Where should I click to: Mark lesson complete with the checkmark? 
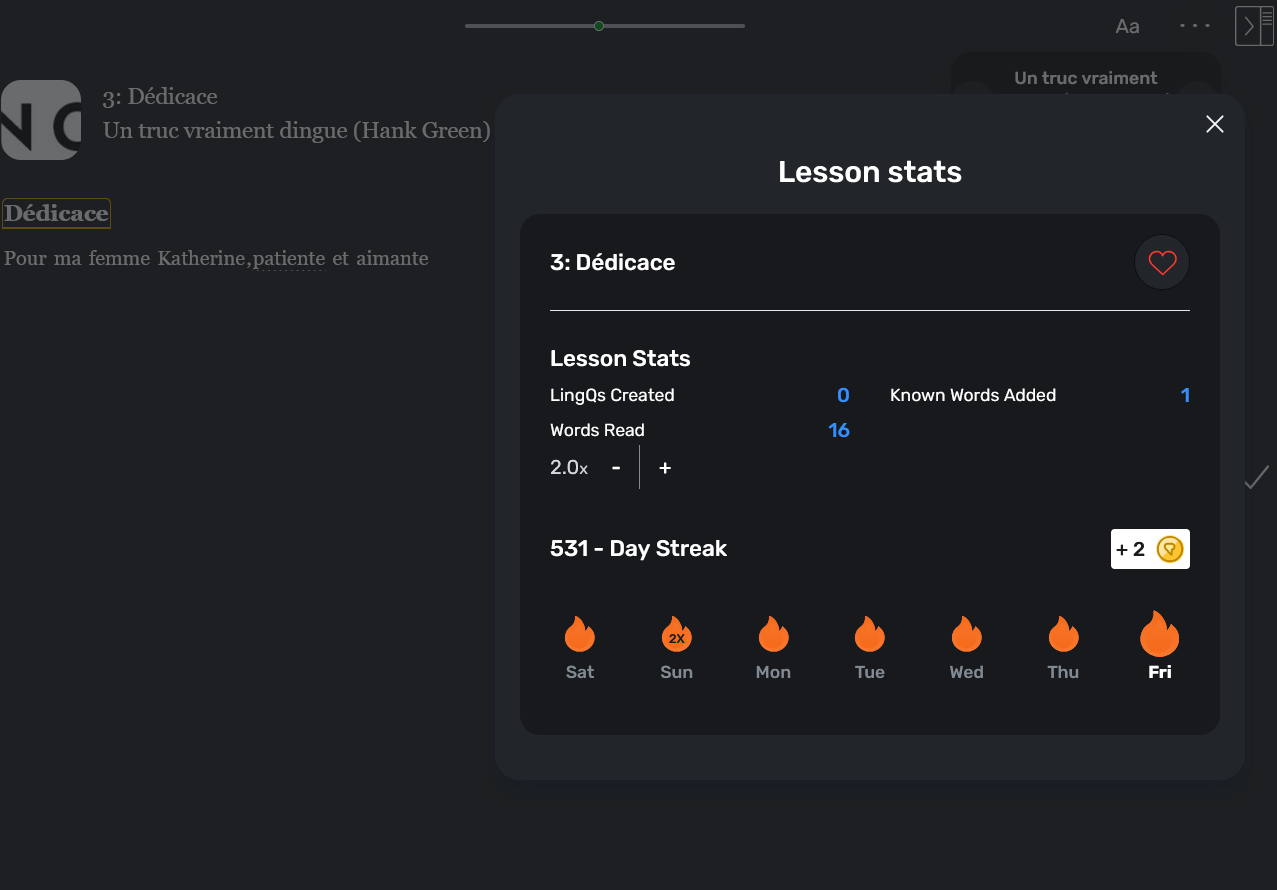(1256, 479)
